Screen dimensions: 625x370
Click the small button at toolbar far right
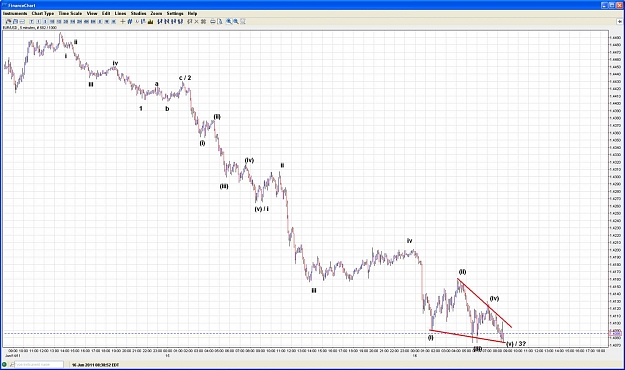click(x=620, y=22)
